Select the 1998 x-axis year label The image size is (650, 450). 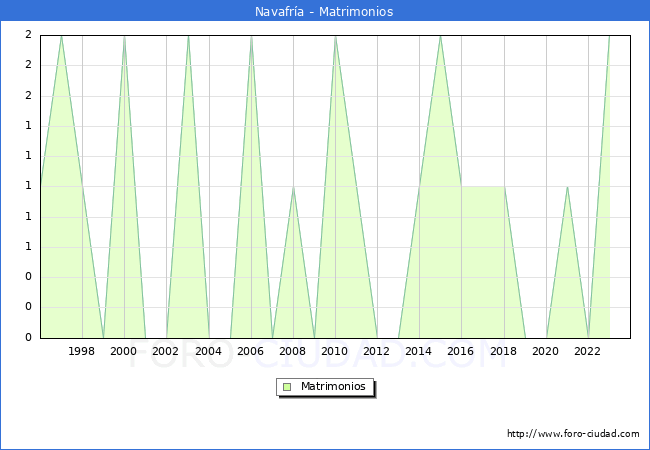coord(81,351)
